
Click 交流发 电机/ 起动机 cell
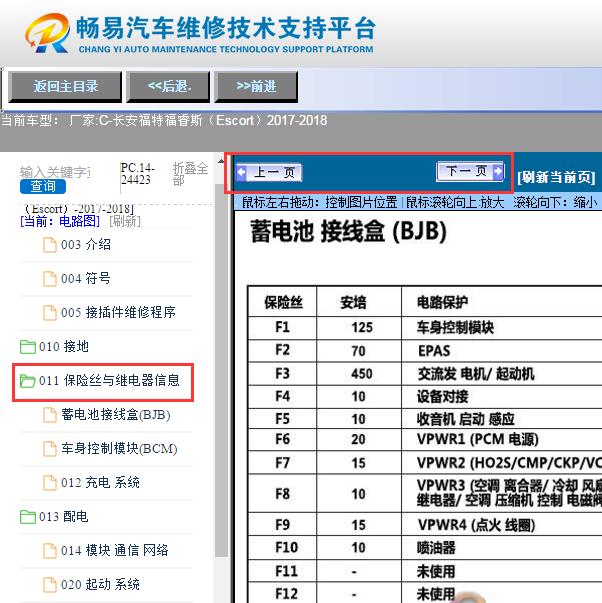pos(476,373)
